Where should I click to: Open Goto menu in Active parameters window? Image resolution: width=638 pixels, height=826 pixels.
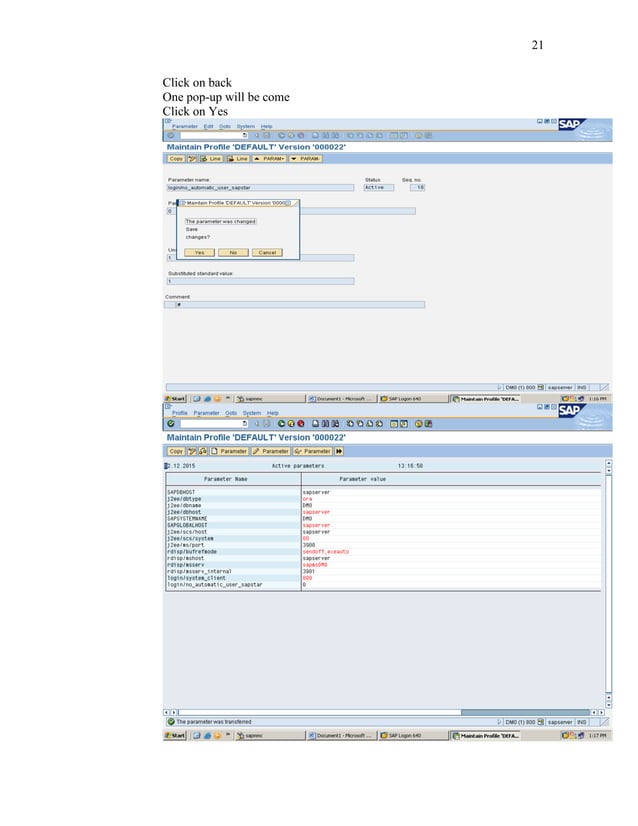231,413
